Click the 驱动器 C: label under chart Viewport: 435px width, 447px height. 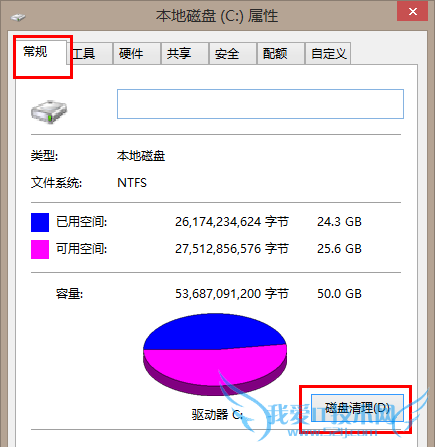(217, 415)
